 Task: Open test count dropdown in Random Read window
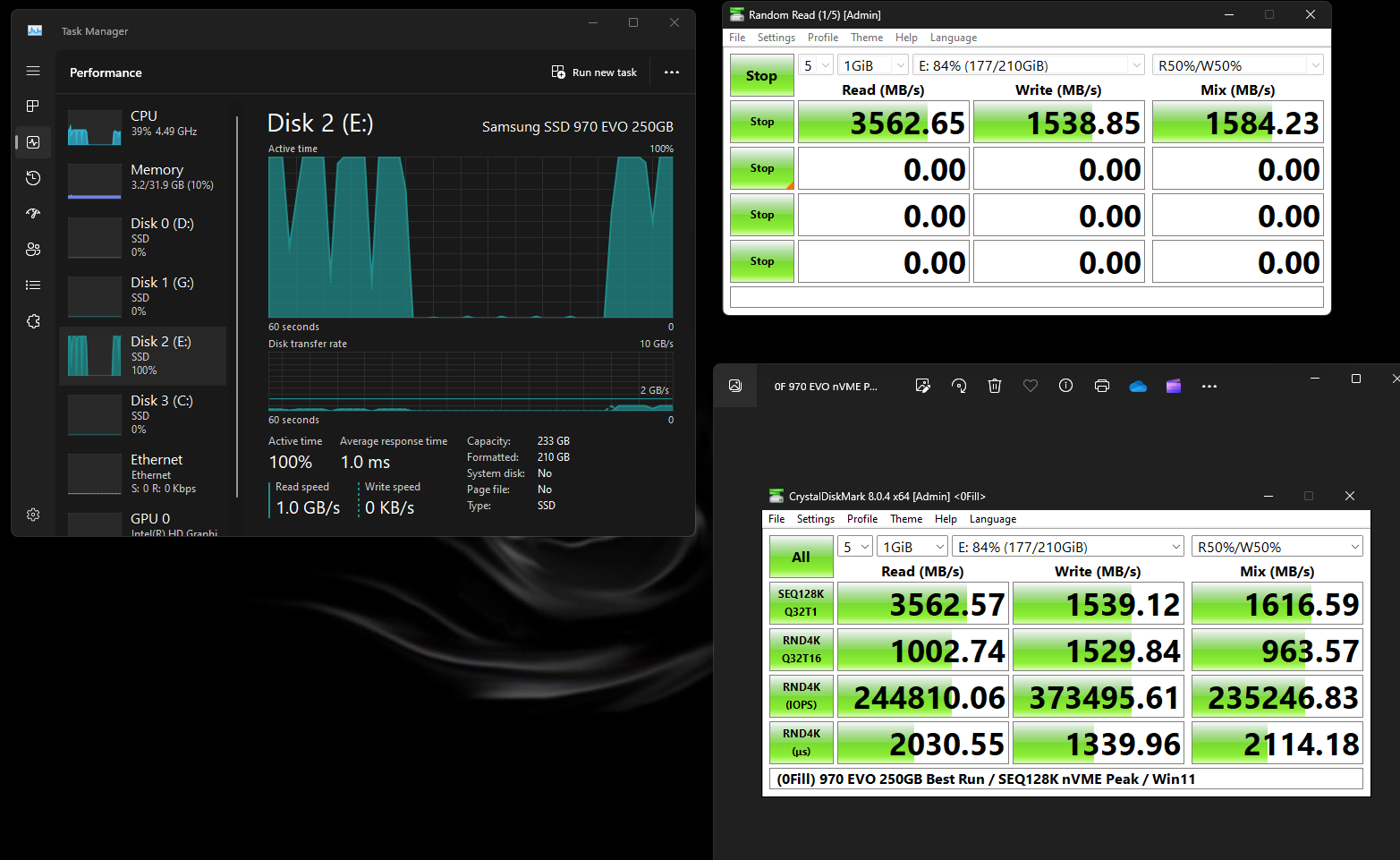[816, 65]
